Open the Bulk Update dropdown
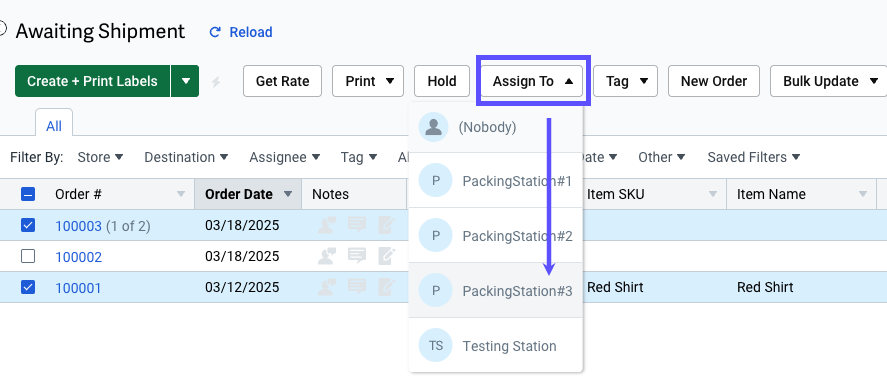 829,81
